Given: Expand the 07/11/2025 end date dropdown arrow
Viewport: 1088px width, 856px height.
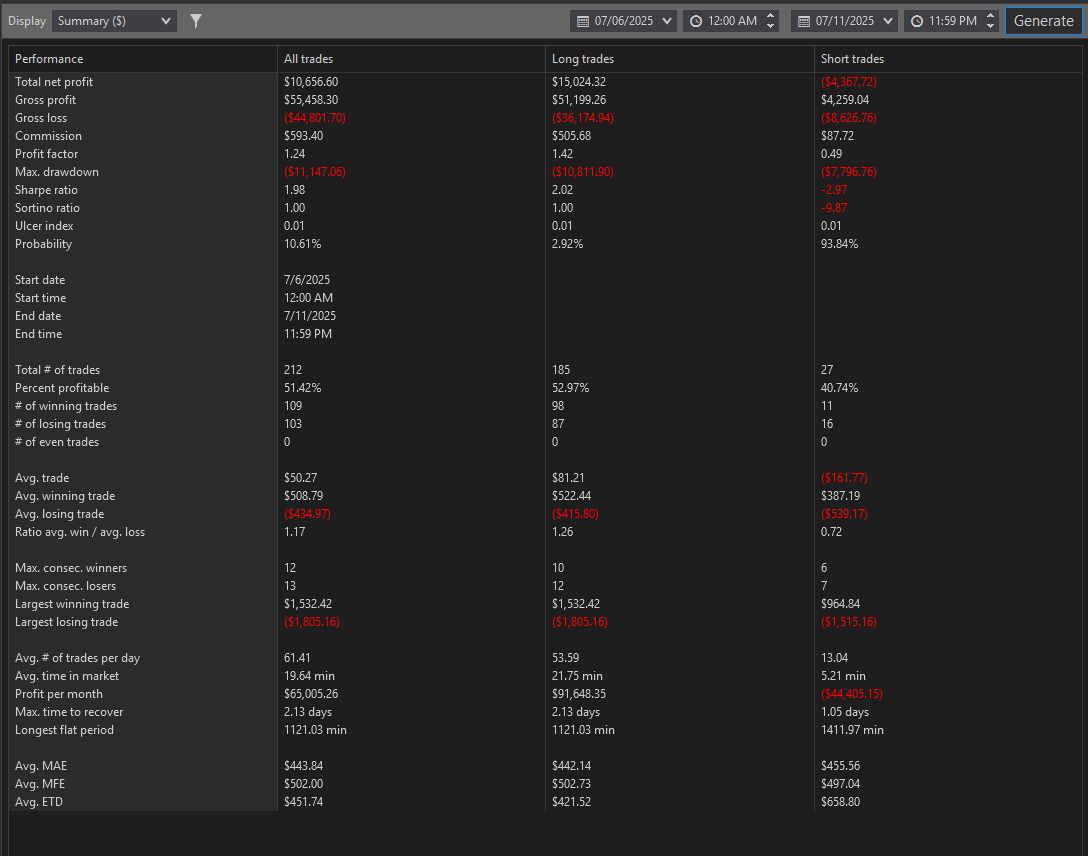Looking at the screenshot, I should coord(887,21).
